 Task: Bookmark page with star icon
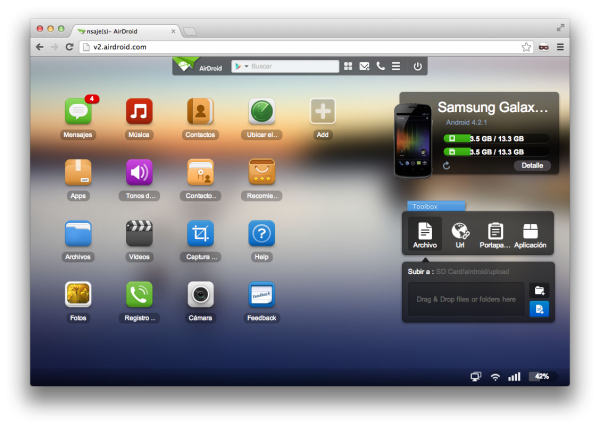point(526,47)
